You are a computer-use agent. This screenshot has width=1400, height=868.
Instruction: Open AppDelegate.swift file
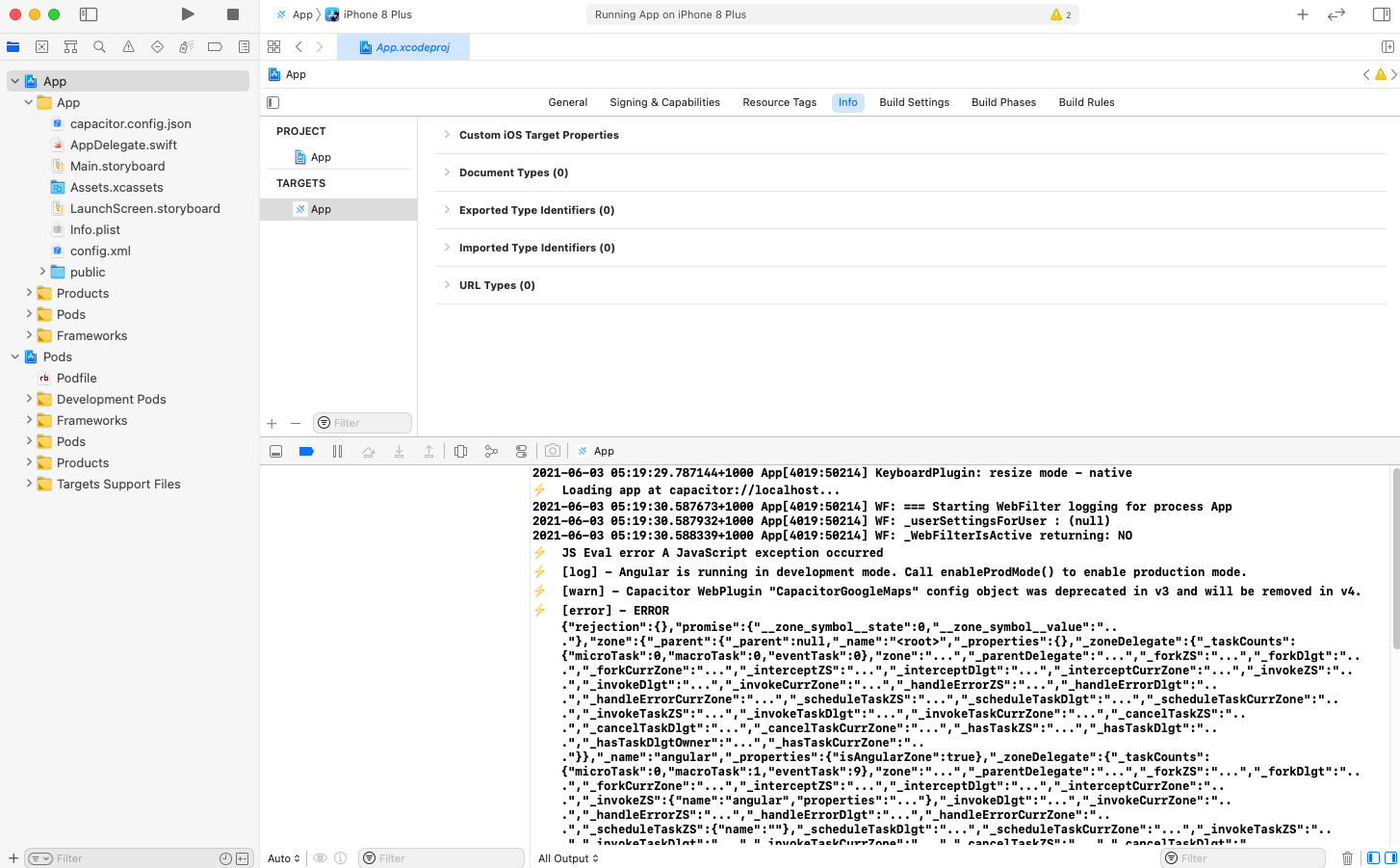click(x=123, y=145)
